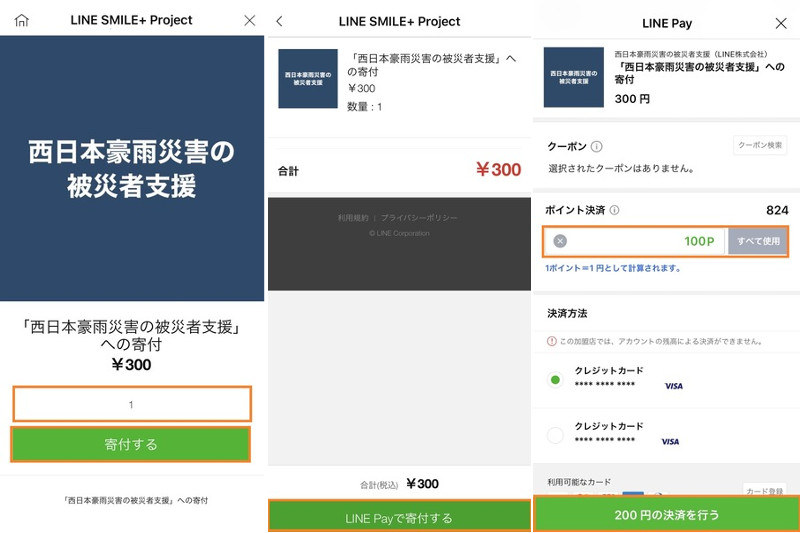Close the LINE Pay screen

(x=781, y=23)
